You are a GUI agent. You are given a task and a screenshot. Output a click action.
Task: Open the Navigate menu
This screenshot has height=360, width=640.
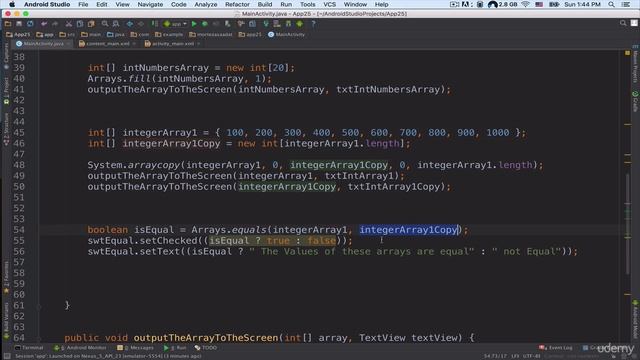click(150, 4)
